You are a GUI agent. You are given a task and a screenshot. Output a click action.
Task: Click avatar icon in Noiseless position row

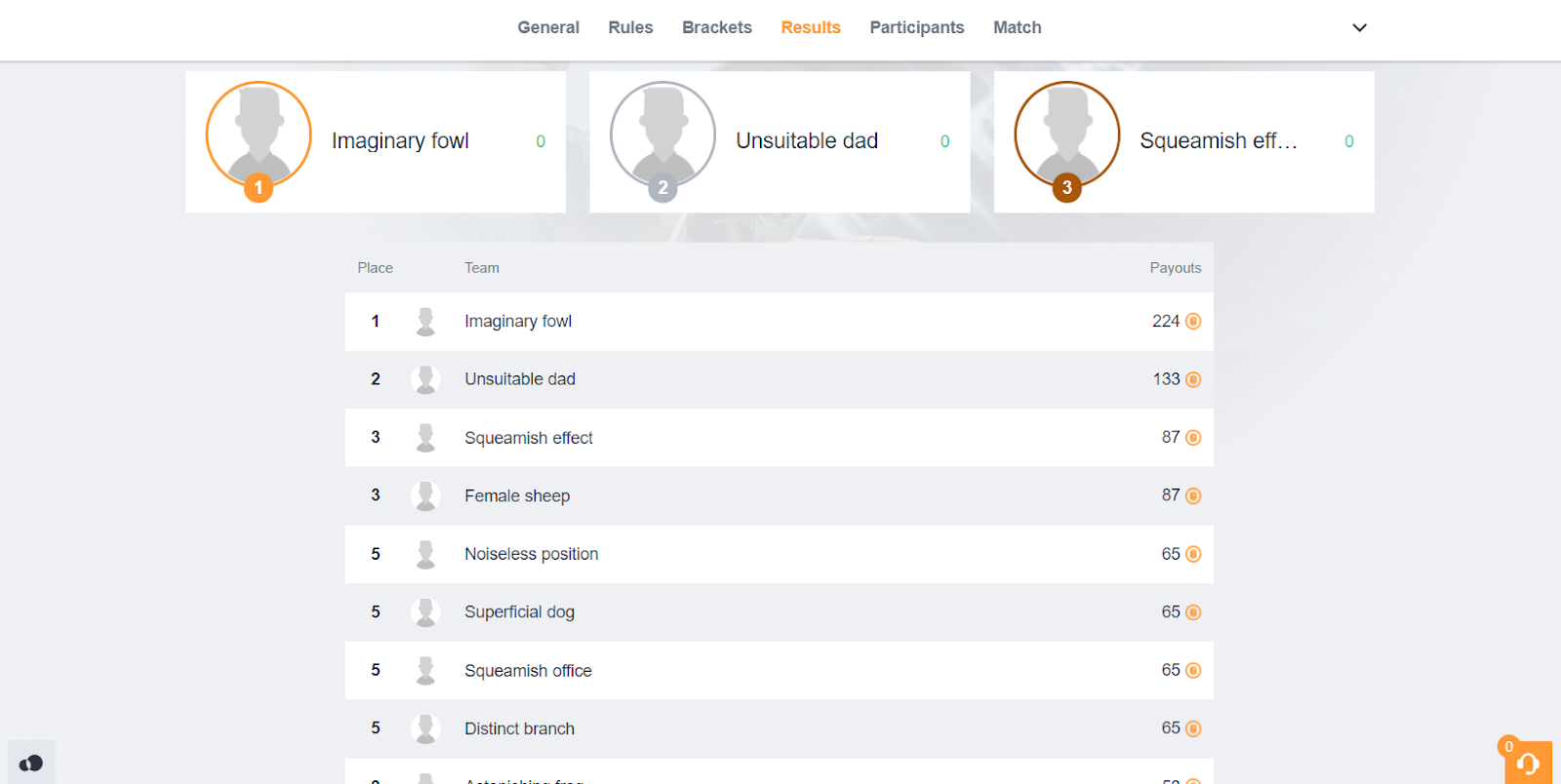(425, 554)
